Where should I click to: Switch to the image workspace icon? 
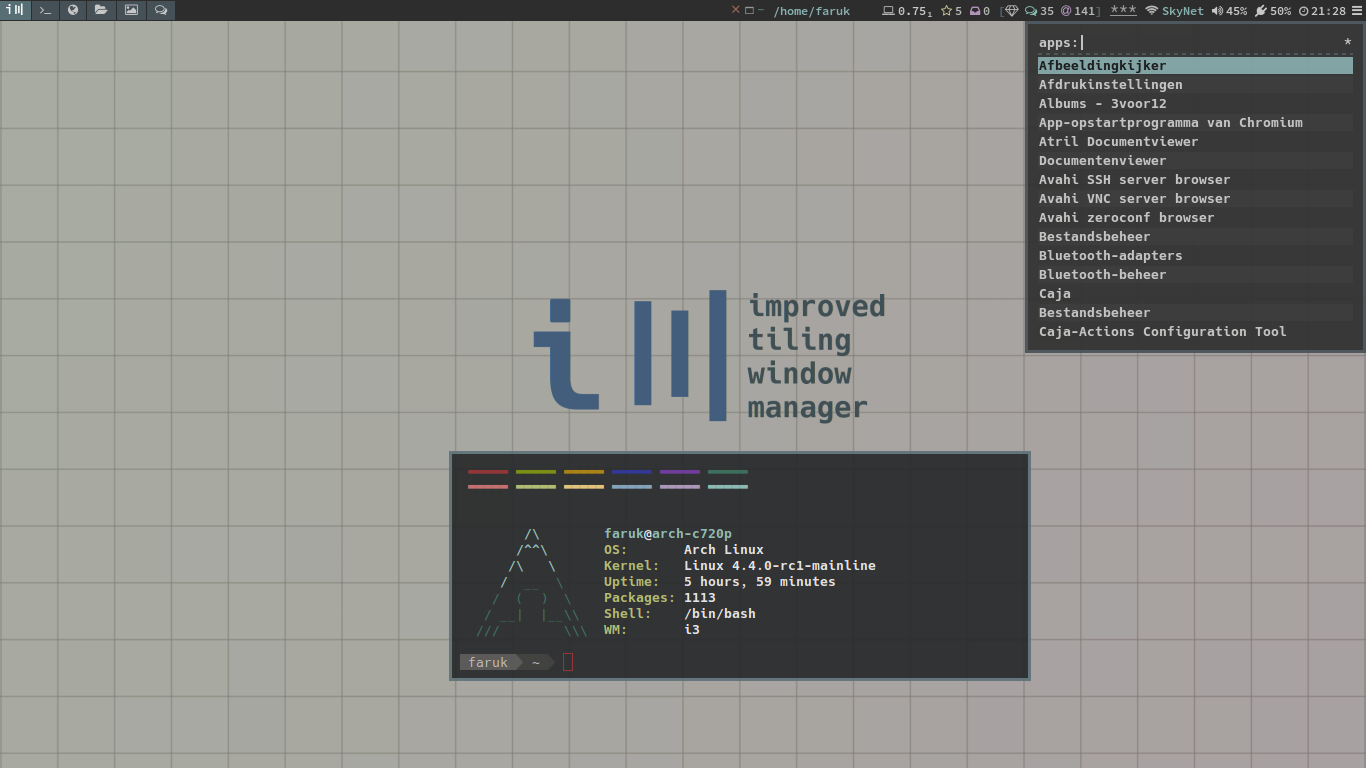131,10
